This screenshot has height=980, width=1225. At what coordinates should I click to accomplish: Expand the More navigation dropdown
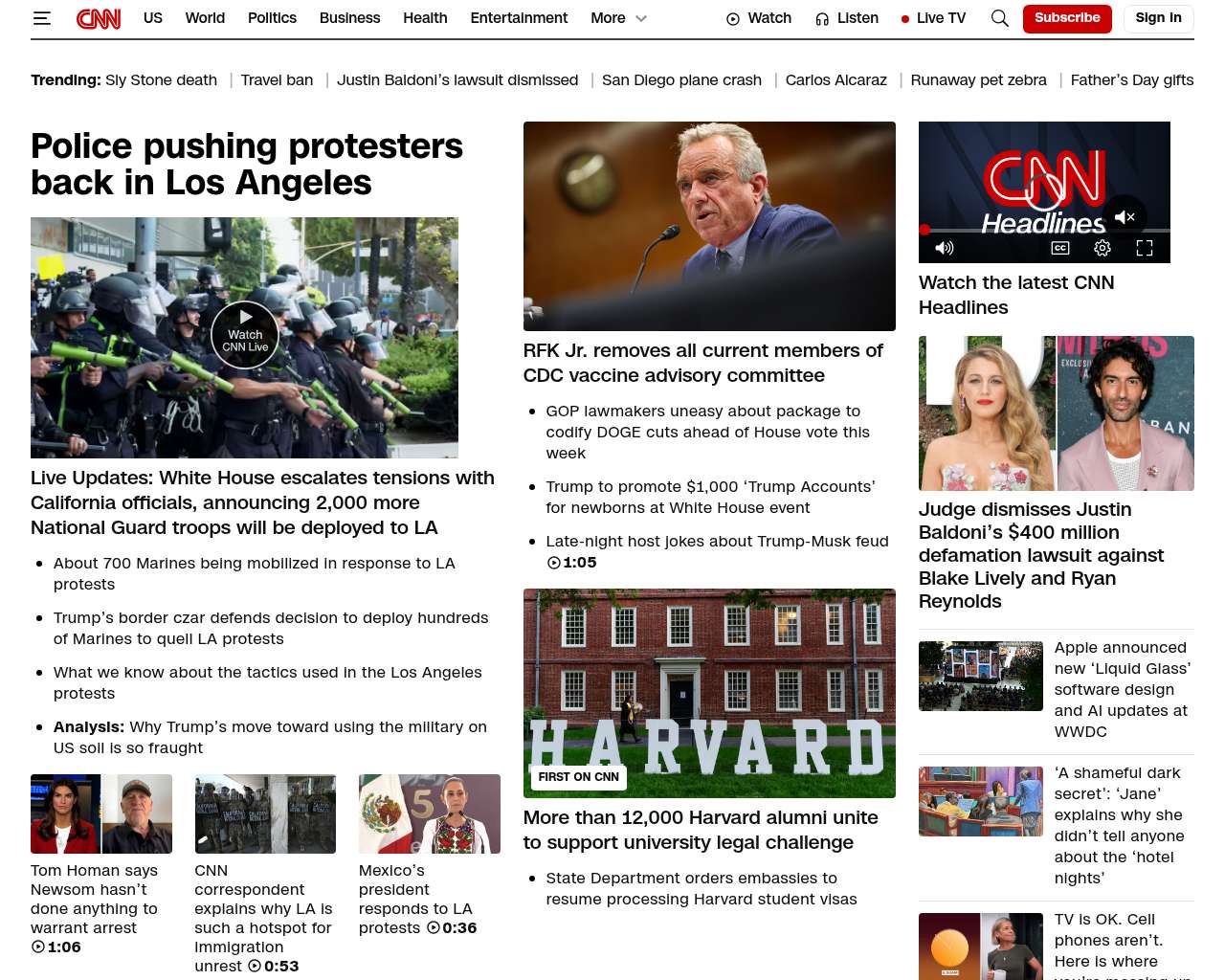[x=618, y=18]
